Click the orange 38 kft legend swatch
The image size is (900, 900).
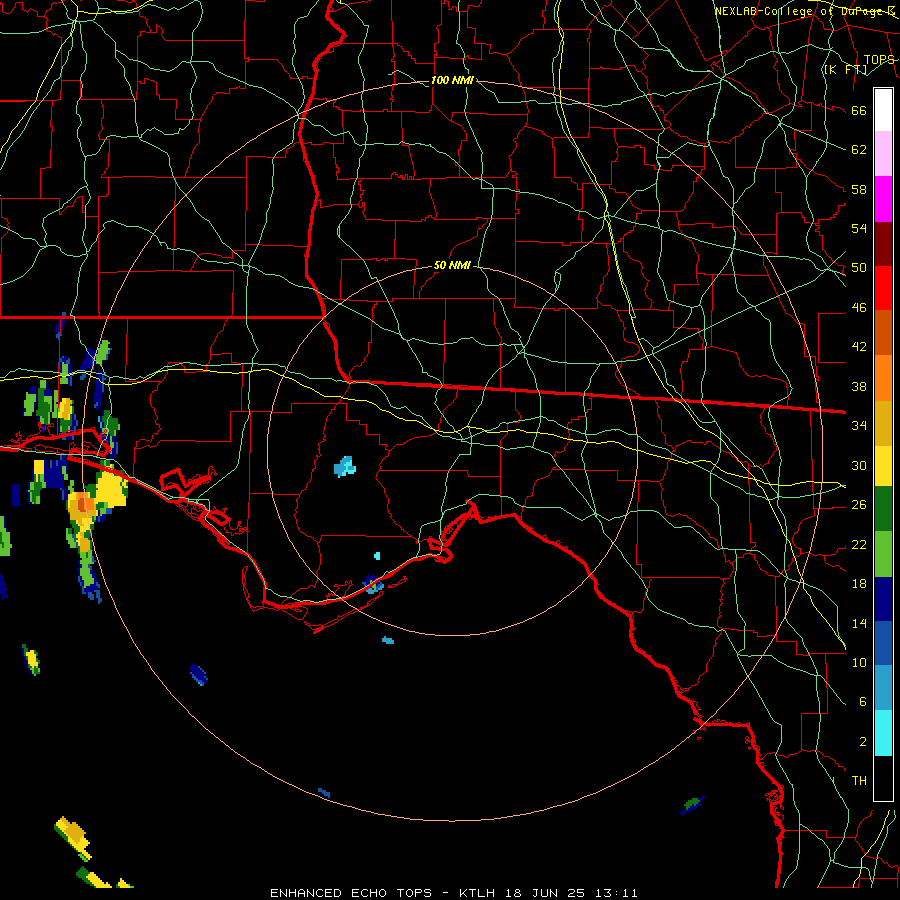click(883, 377)
